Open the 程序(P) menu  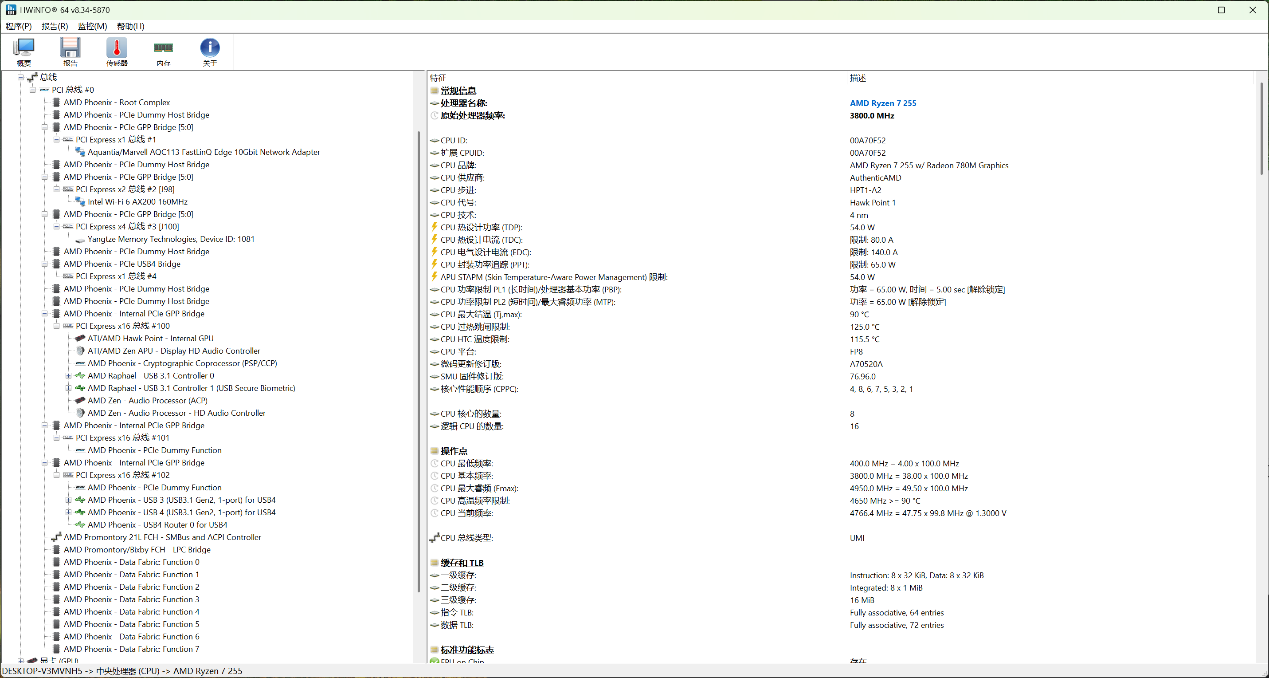18,26
